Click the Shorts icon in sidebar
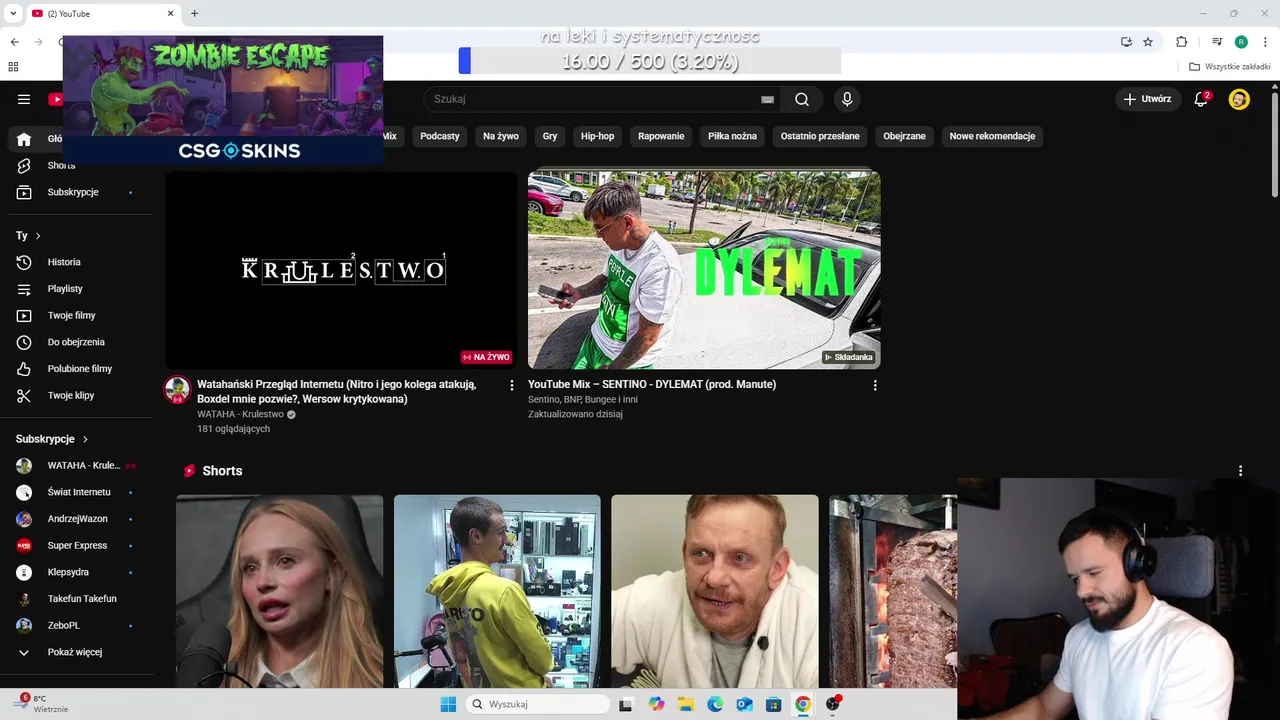Viewport: 1280px width, 720px height. pos(24,165)
